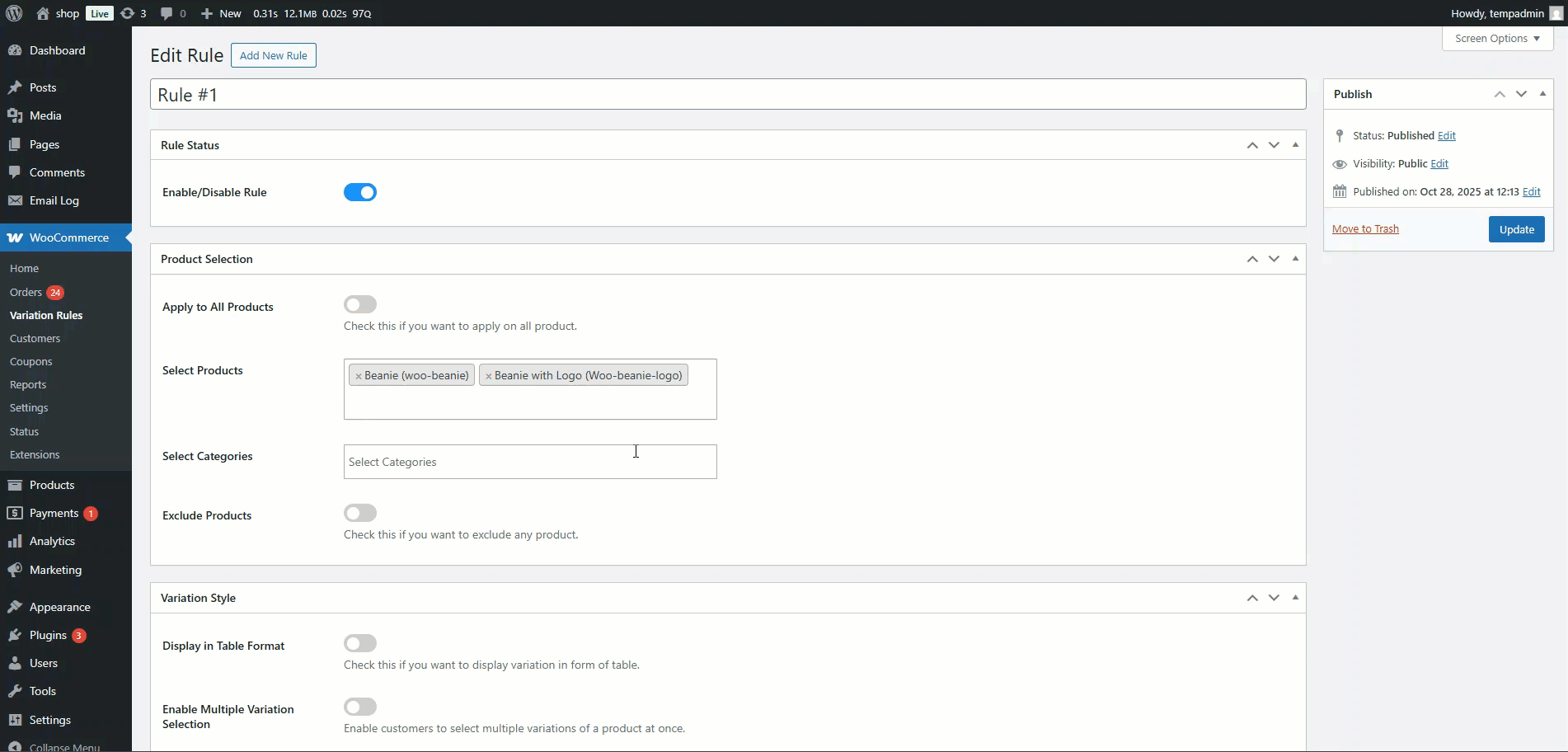Disable the Enable/Disable Rule toggle
Viewport: 1568px width, 752px height.
coord(360,192)
